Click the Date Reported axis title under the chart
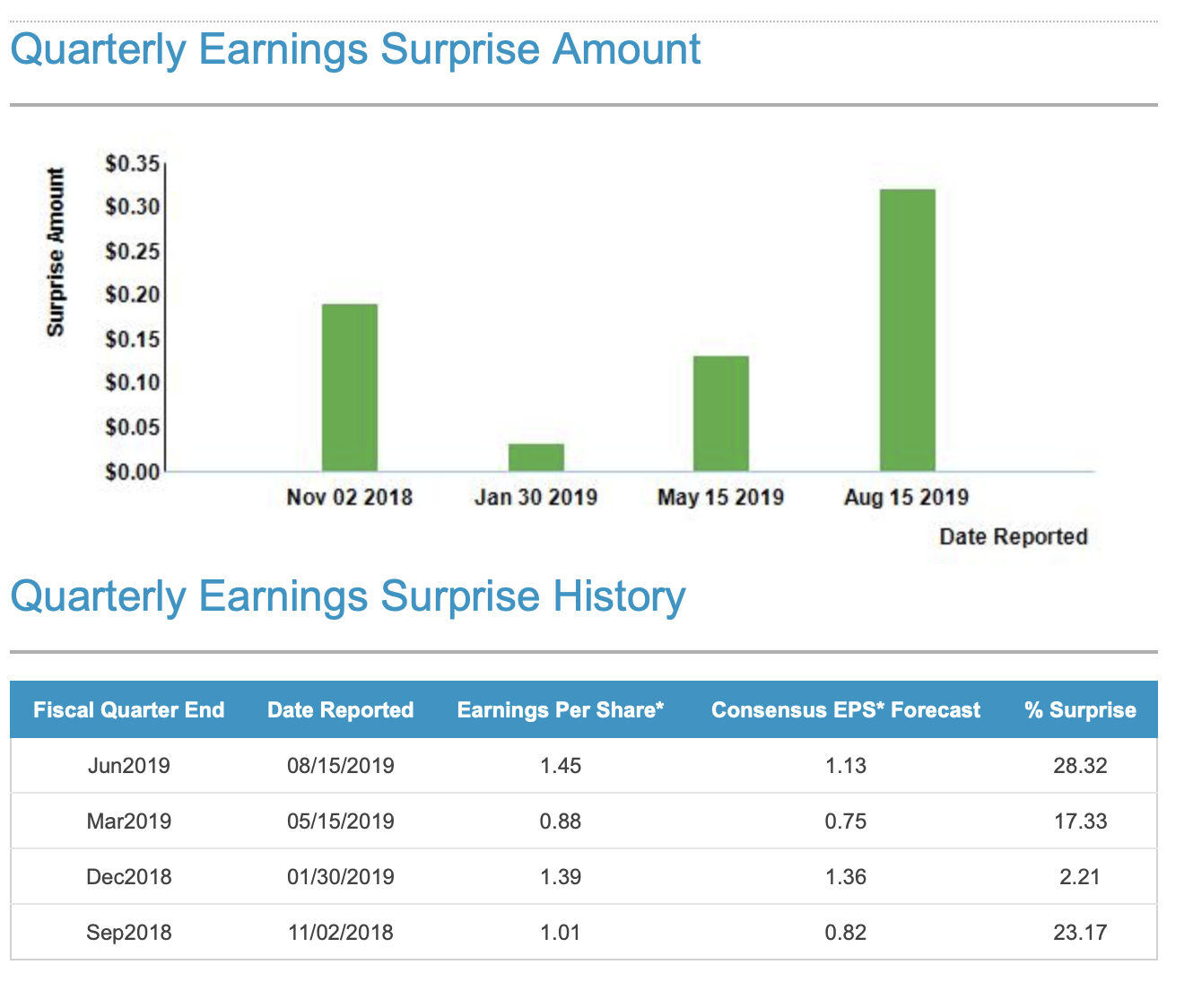The height and width of the screenshot is (1008, 1193). (1014, 536)
